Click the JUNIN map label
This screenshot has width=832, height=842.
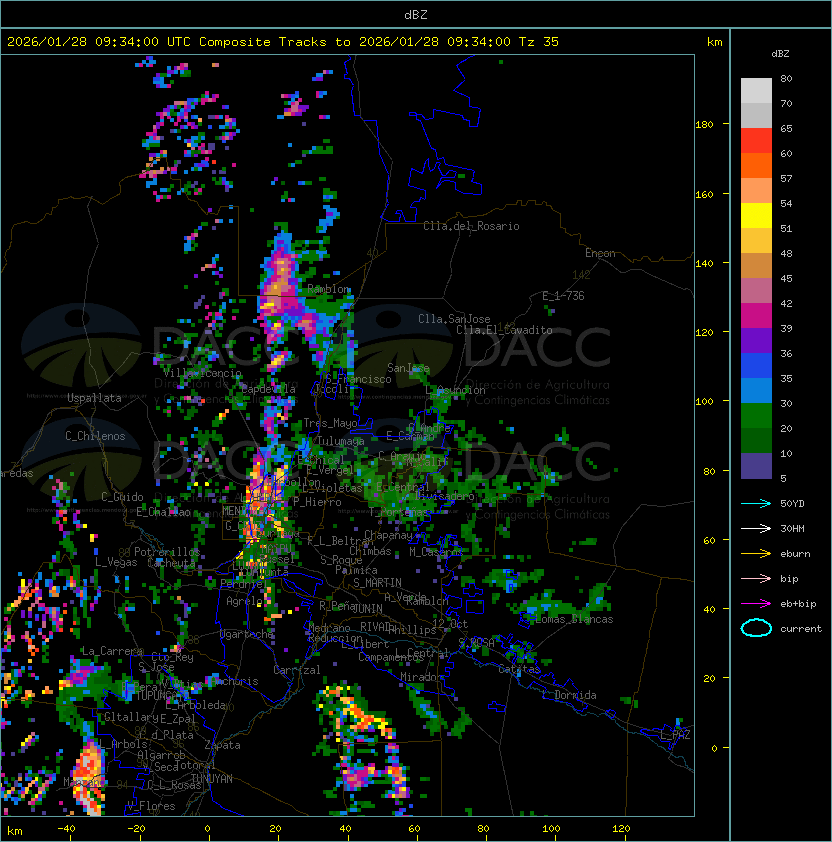tap(367, 608)
